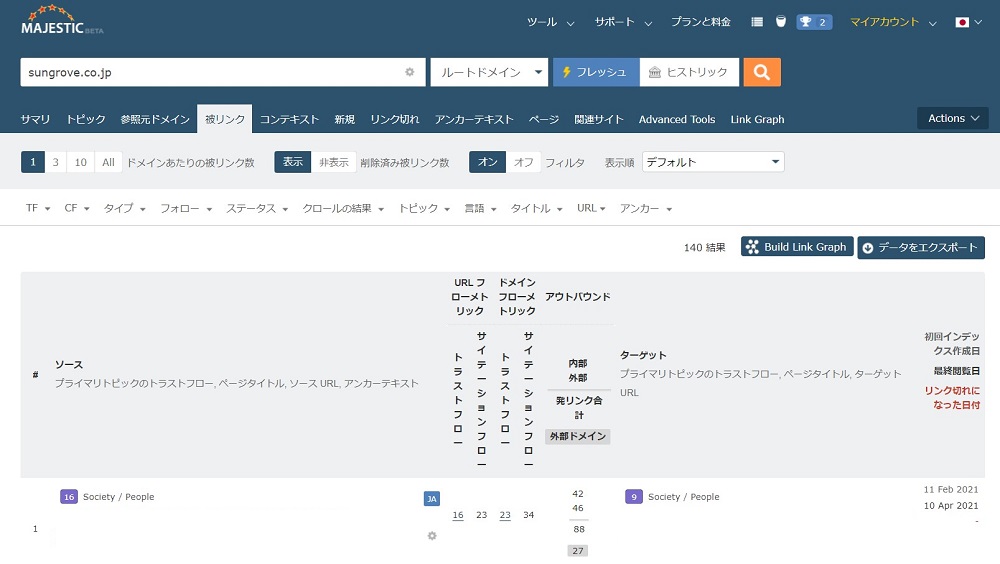
Task: Click the gear icon in result row 1
Action: tap(432, 536)
